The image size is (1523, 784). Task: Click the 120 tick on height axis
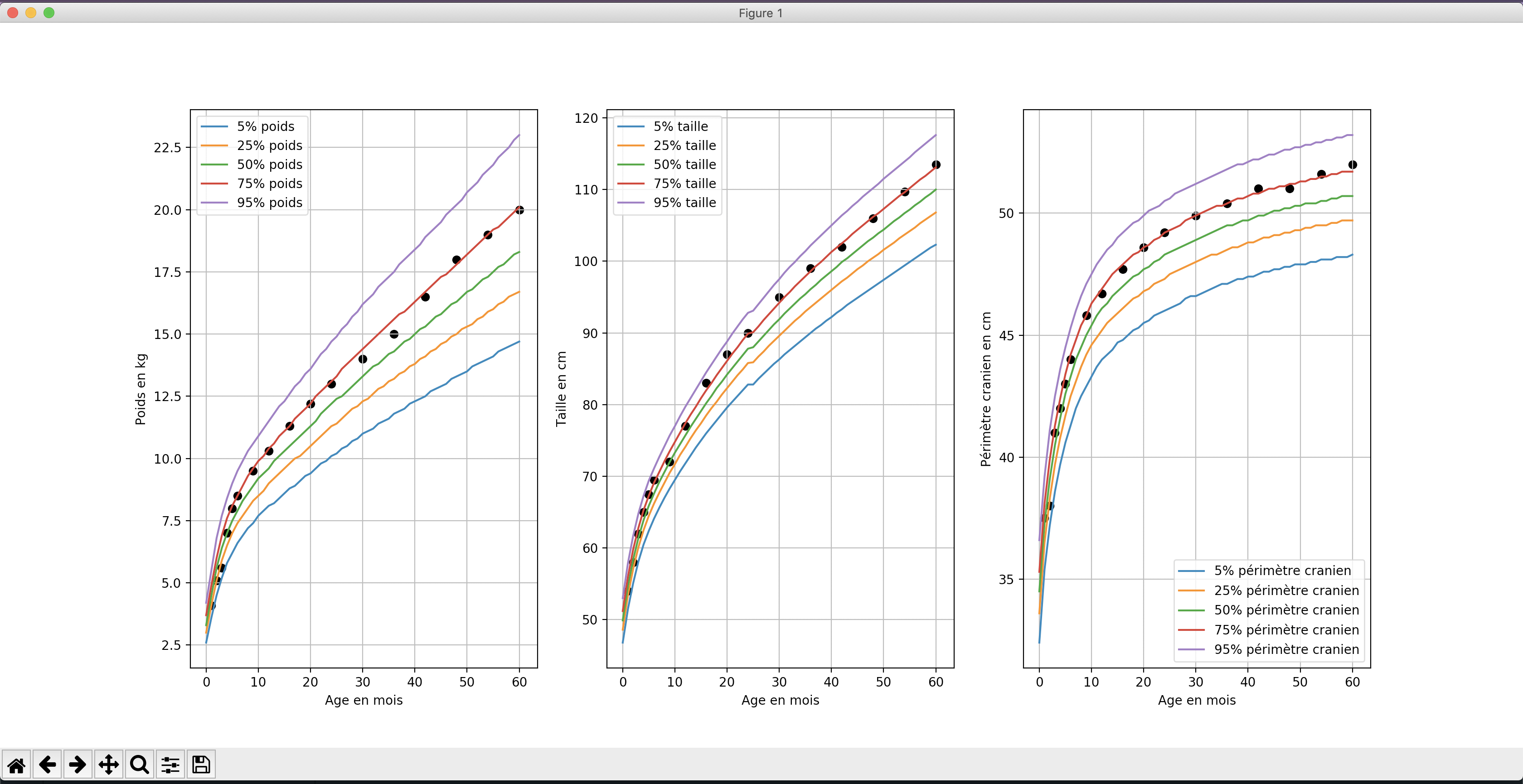586,118
